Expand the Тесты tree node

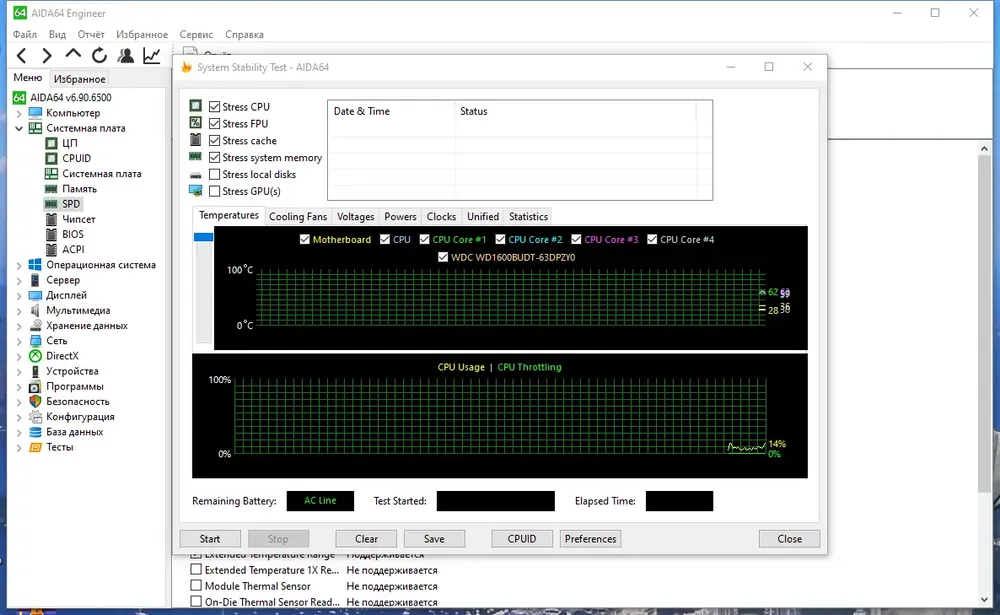[x=18, y=448]
